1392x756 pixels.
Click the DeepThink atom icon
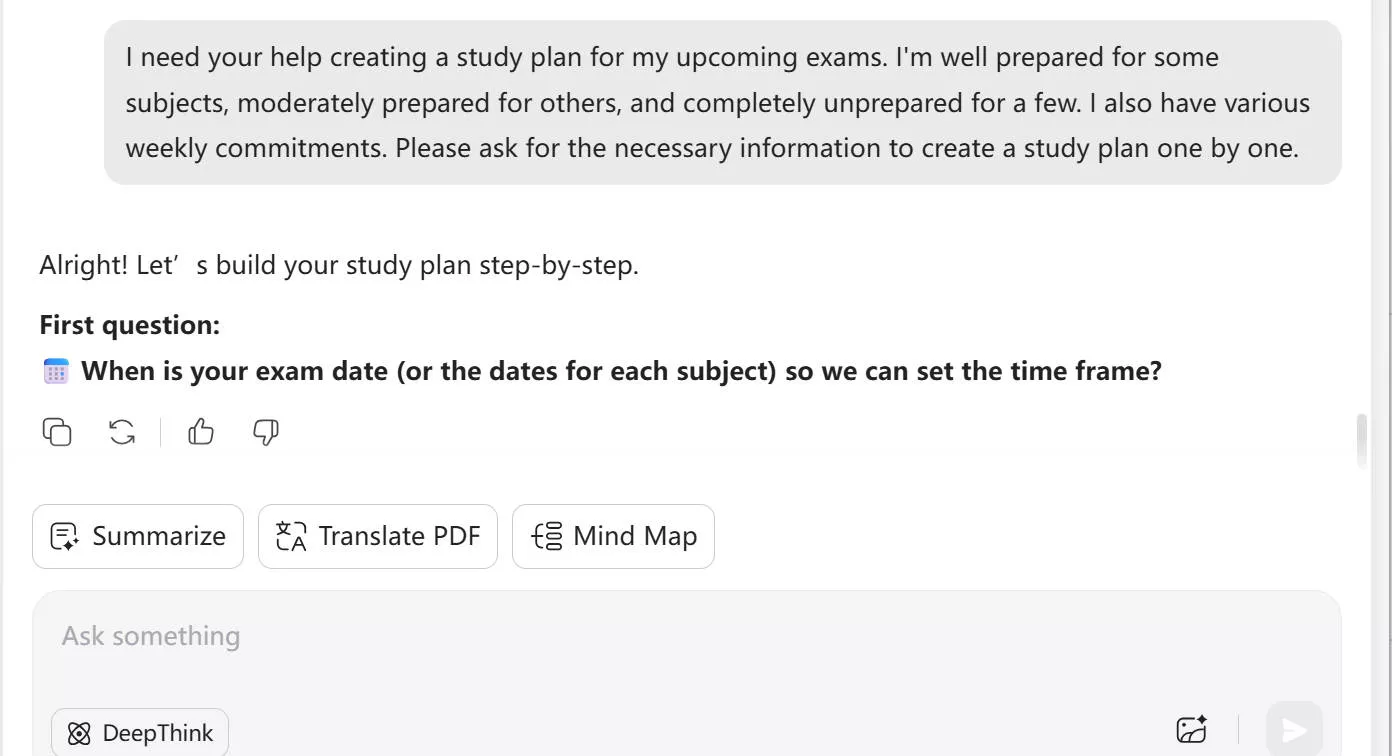point(78,732)
